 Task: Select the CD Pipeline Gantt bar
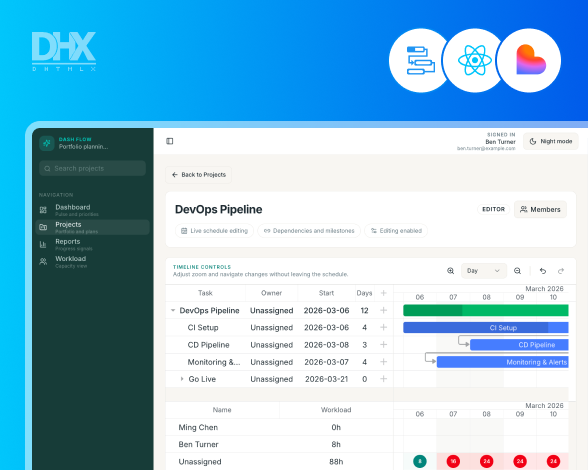pyautogui.click(x=519, y=345)
